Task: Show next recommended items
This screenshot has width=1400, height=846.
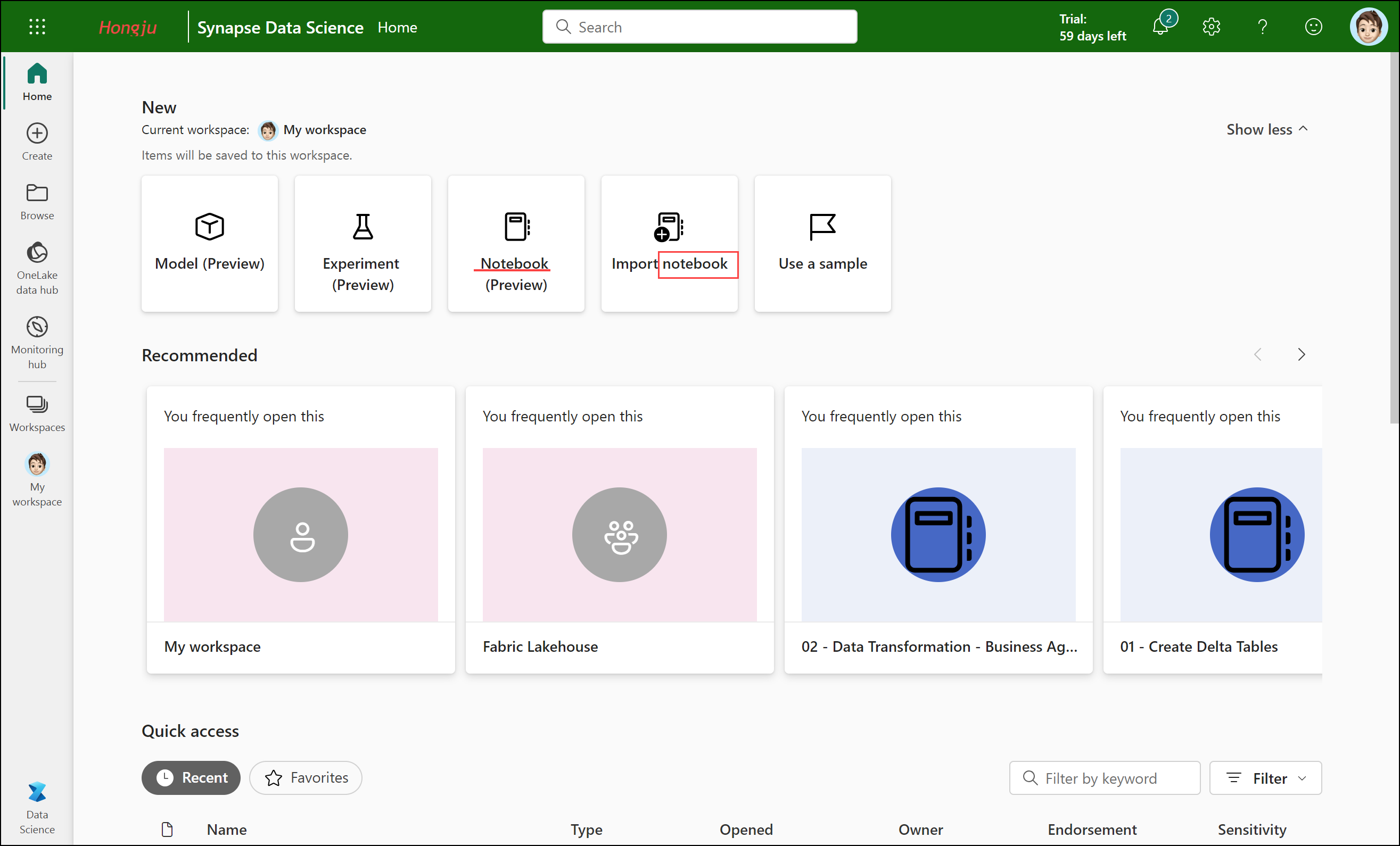Action: [x=1302, y=355]
